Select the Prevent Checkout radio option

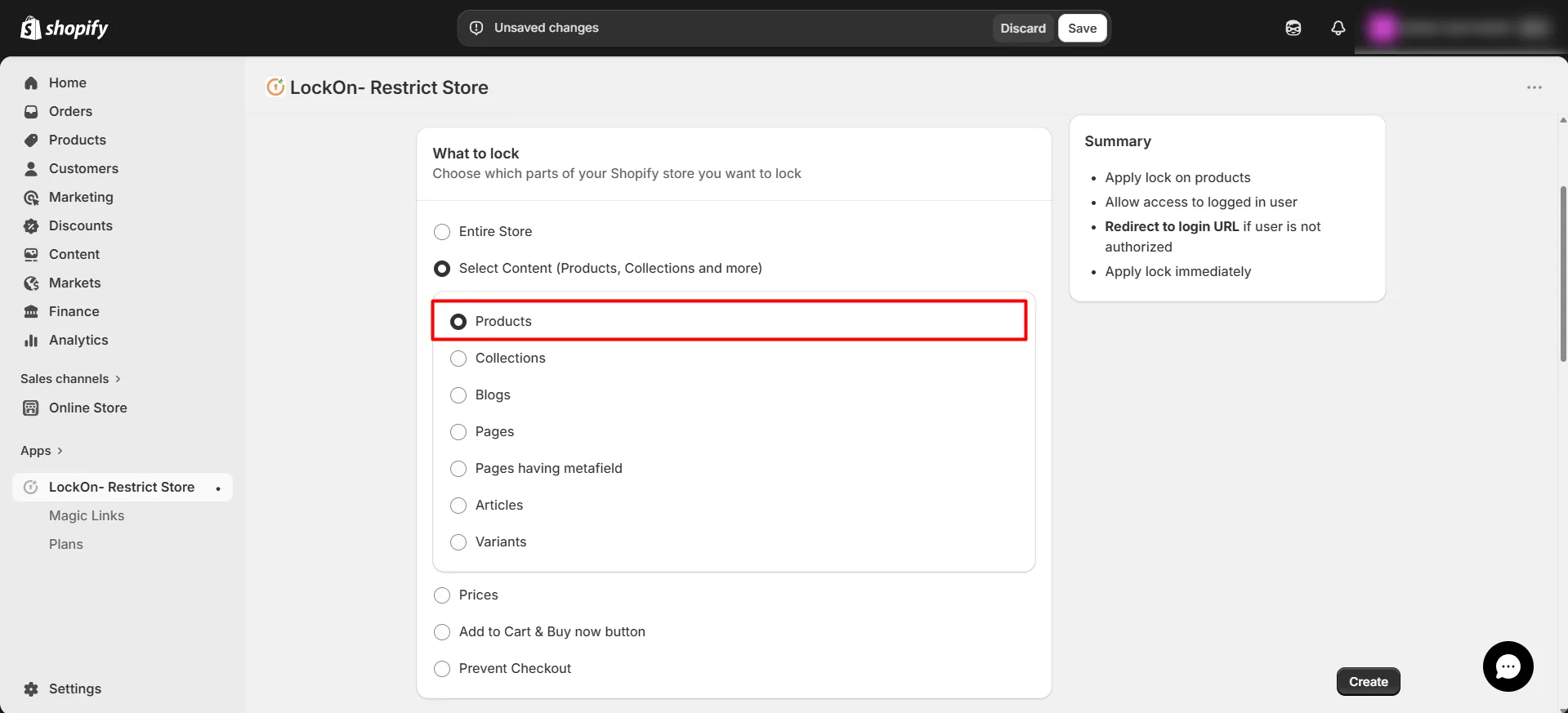pyautogui.click(x=442, y=669)
